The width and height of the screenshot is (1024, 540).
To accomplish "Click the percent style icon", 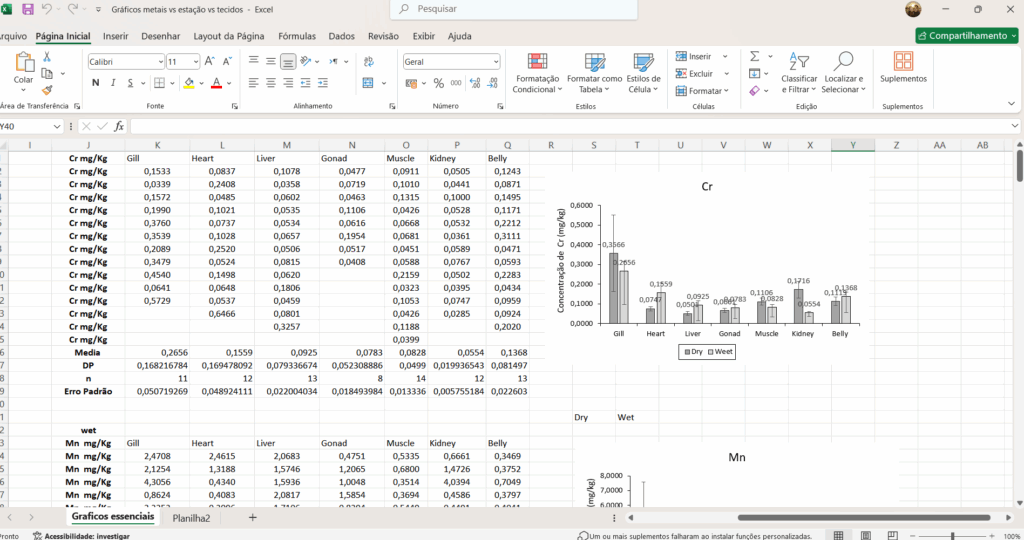I will (x=438, y=83).
